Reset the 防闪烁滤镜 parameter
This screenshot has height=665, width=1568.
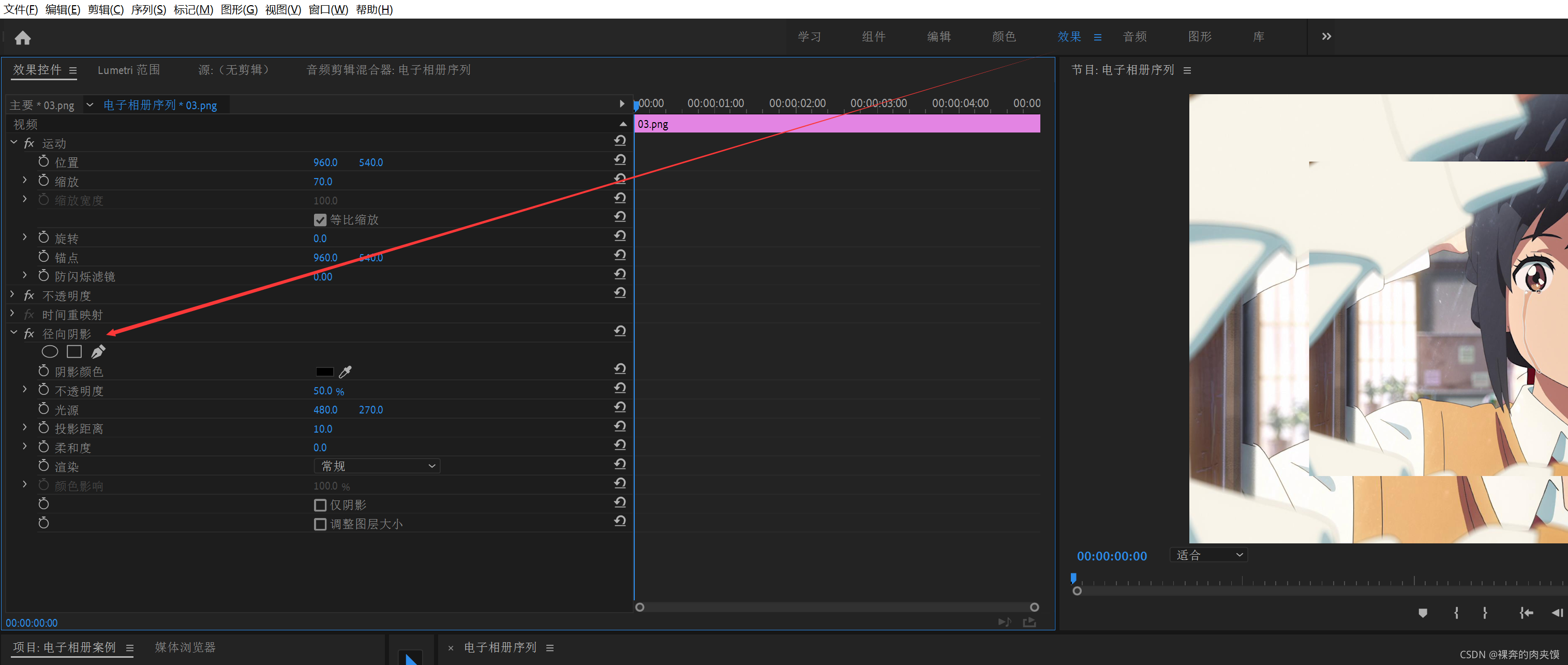(620, 274)
